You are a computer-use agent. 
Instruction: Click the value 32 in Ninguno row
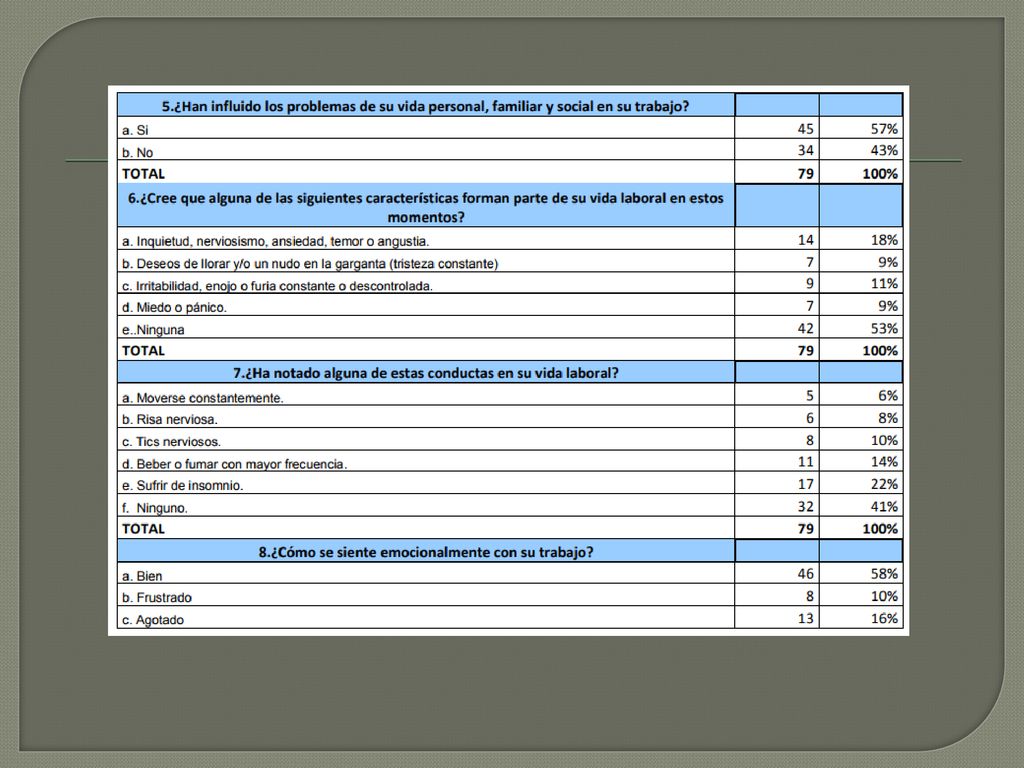[x=805, y=506]
